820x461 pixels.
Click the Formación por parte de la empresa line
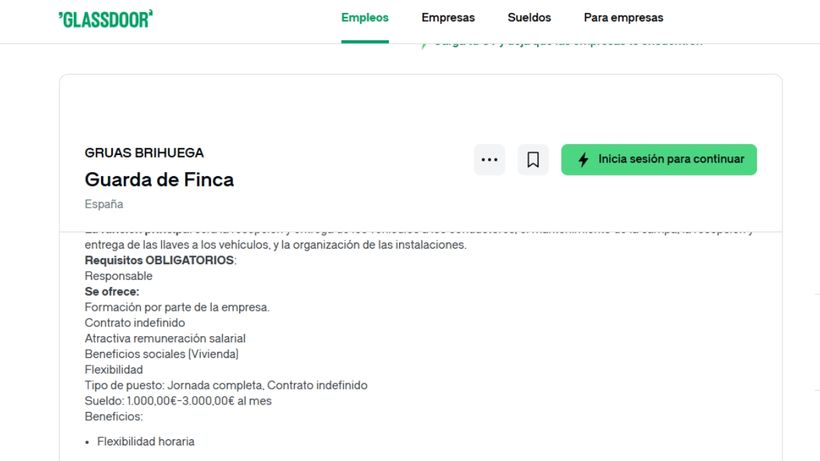177,307
